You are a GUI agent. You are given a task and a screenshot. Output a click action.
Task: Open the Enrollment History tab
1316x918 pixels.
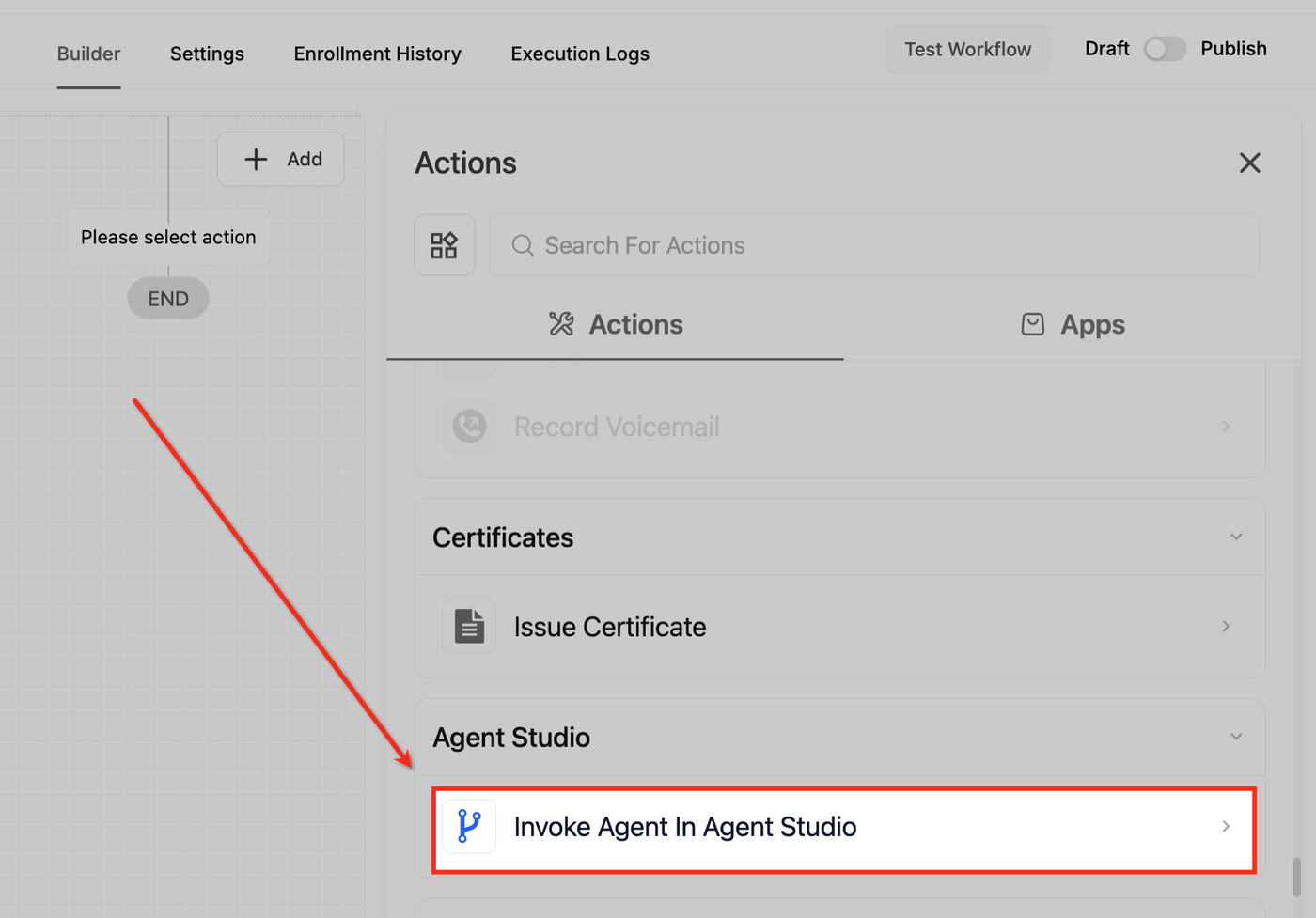(377, 54)
